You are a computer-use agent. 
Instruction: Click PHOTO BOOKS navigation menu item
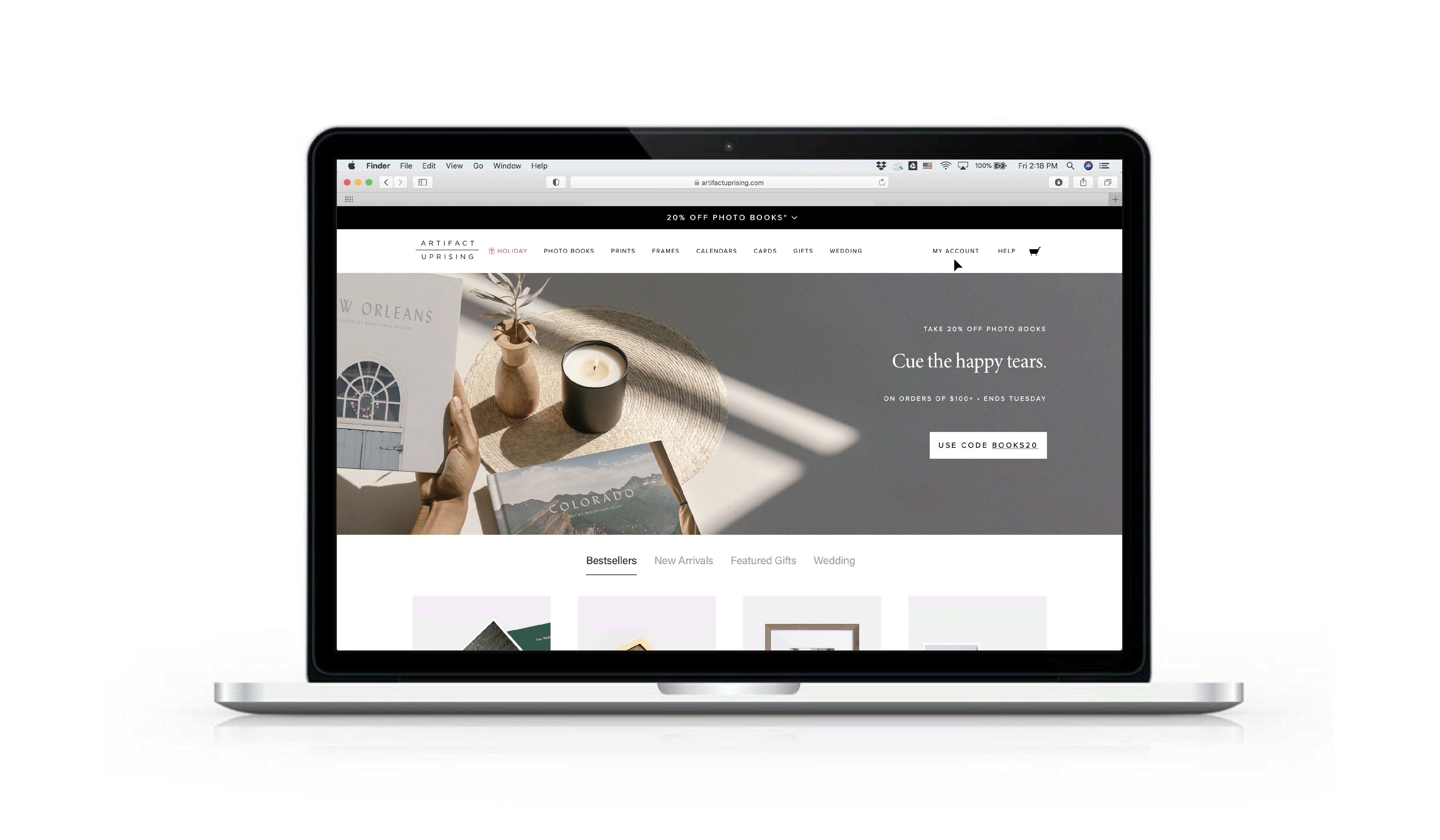click(569, 251)
